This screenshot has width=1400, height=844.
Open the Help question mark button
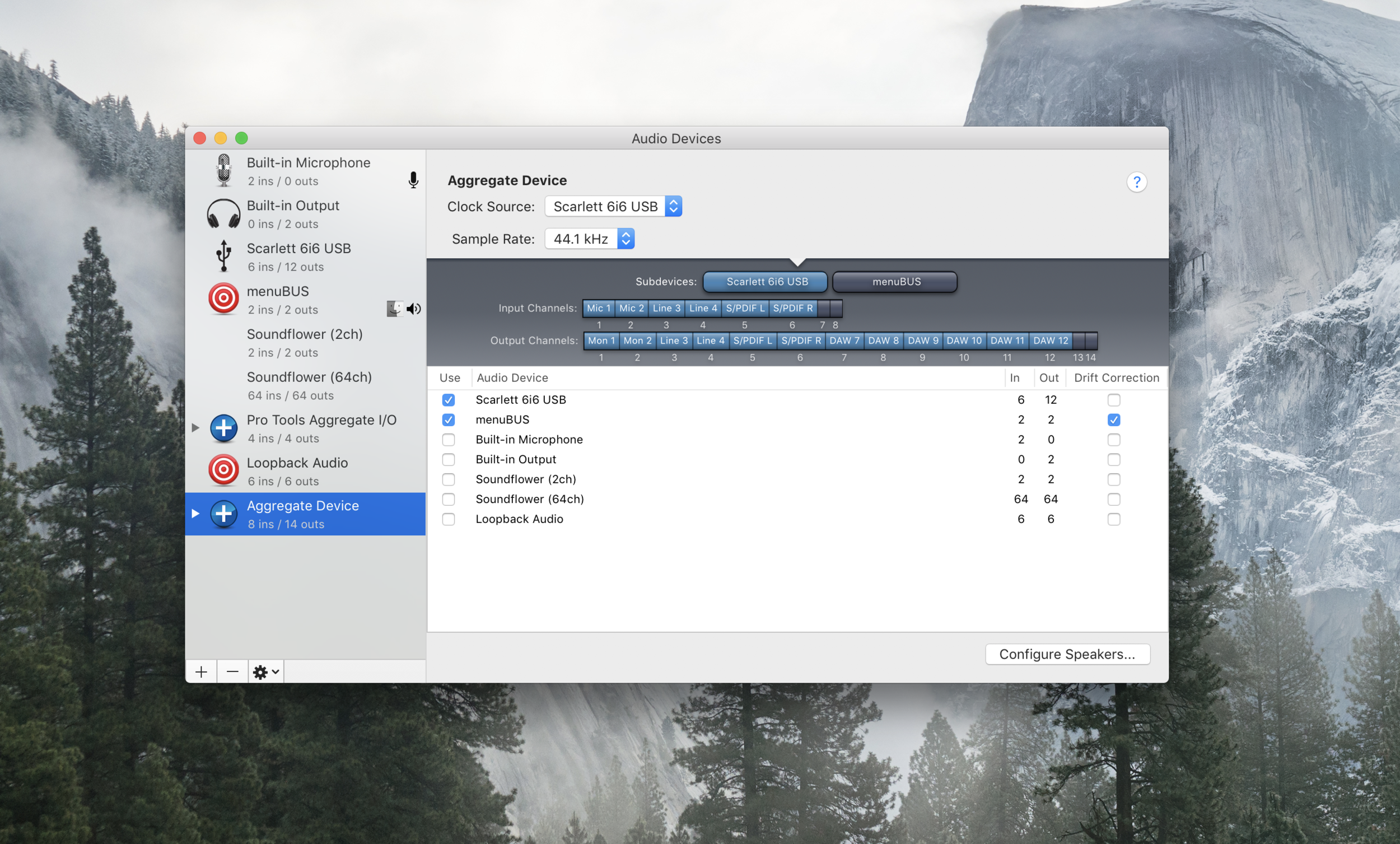click(x=1136, y=182)
